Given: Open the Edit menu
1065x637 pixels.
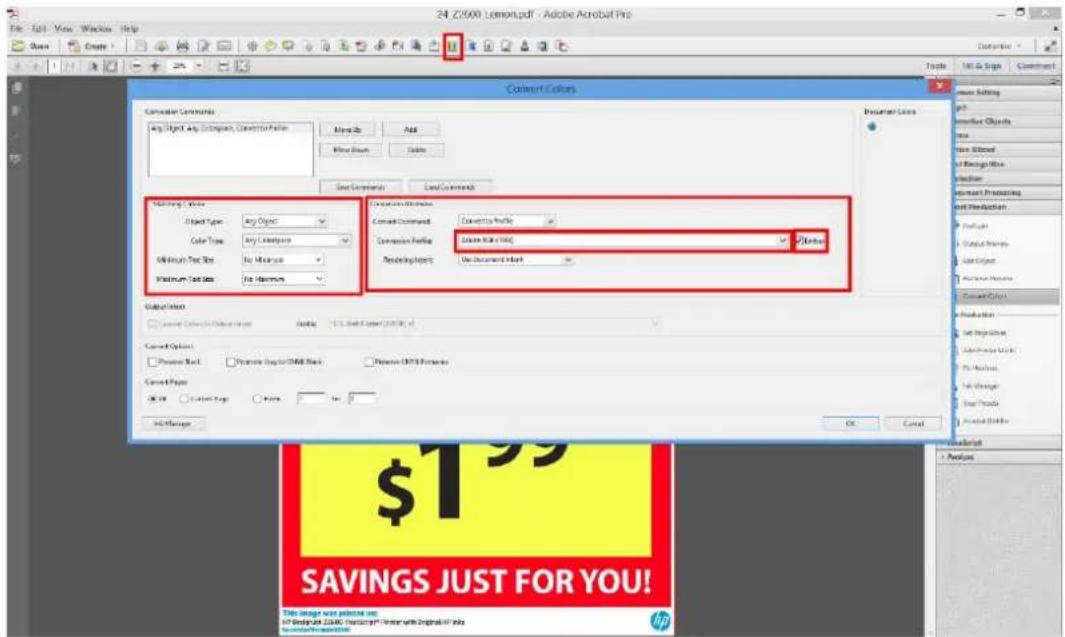Looking at the screenshot, I should pos(39,29).
